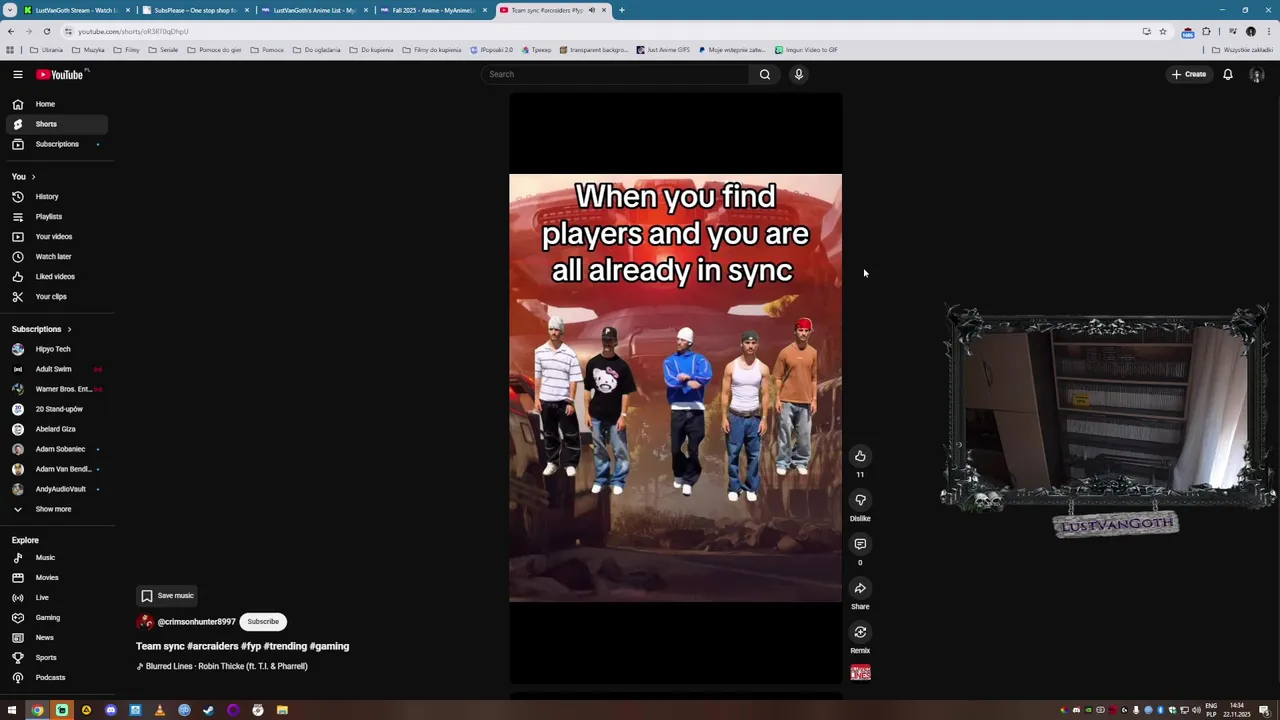Share this Short

click(860, 588)
